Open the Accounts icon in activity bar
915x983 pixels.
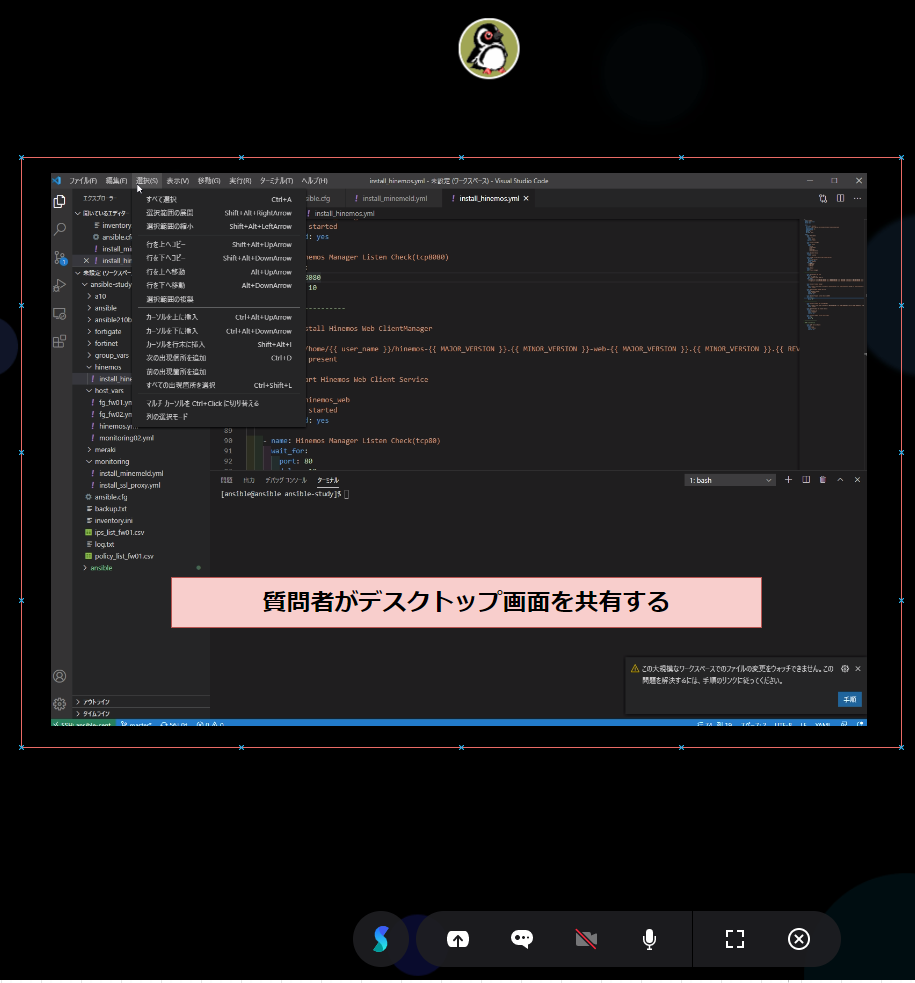60,676
